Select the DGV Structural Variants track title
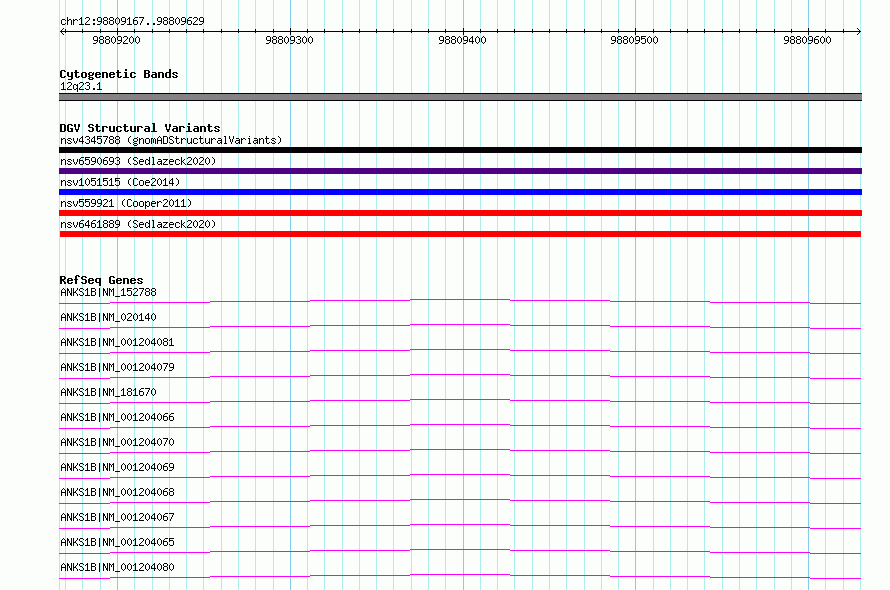This screenshot has height=590, width=890. [140, 128]
